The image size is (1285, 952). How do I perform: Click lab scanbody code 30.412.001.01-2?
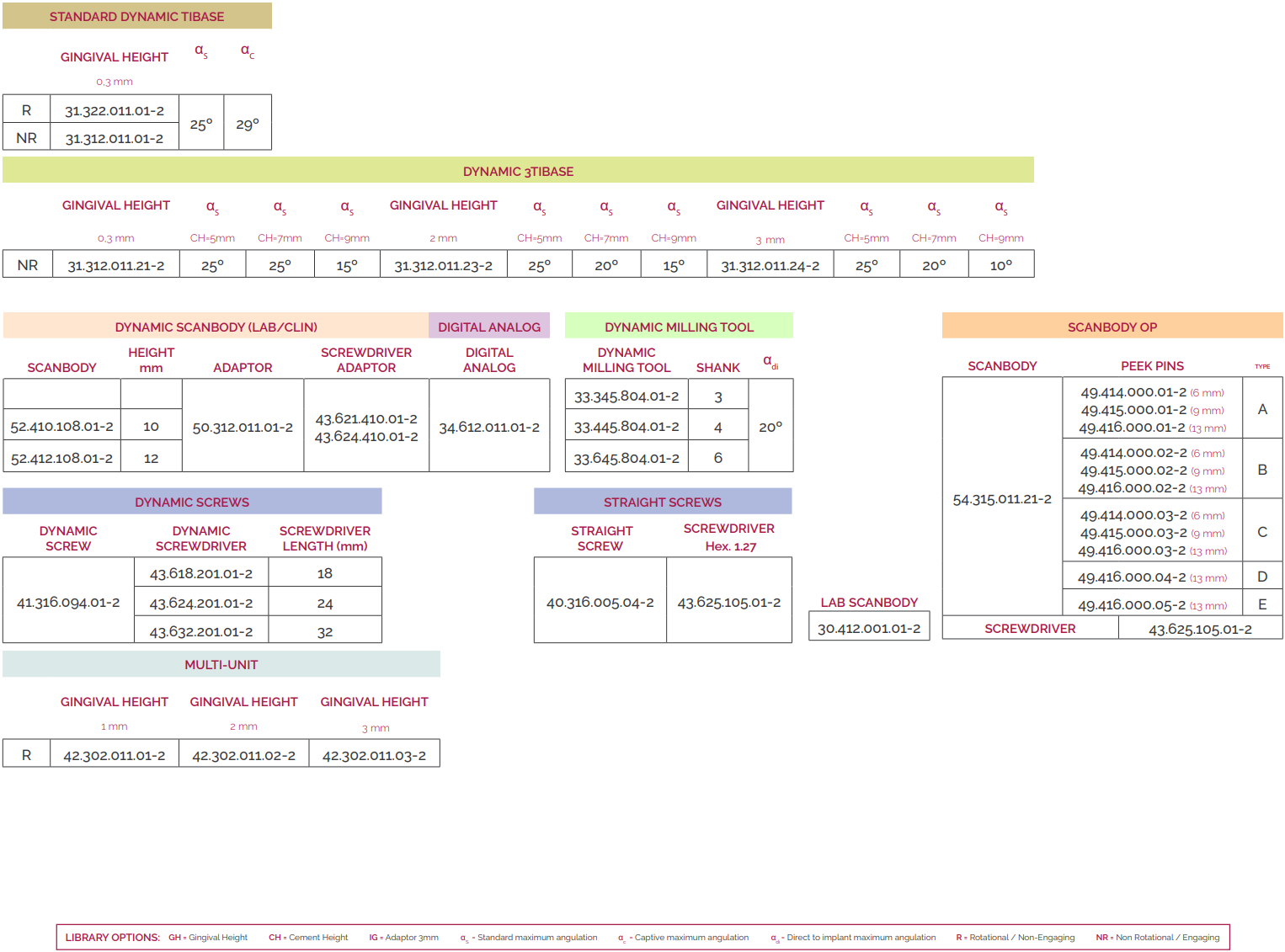869,629
